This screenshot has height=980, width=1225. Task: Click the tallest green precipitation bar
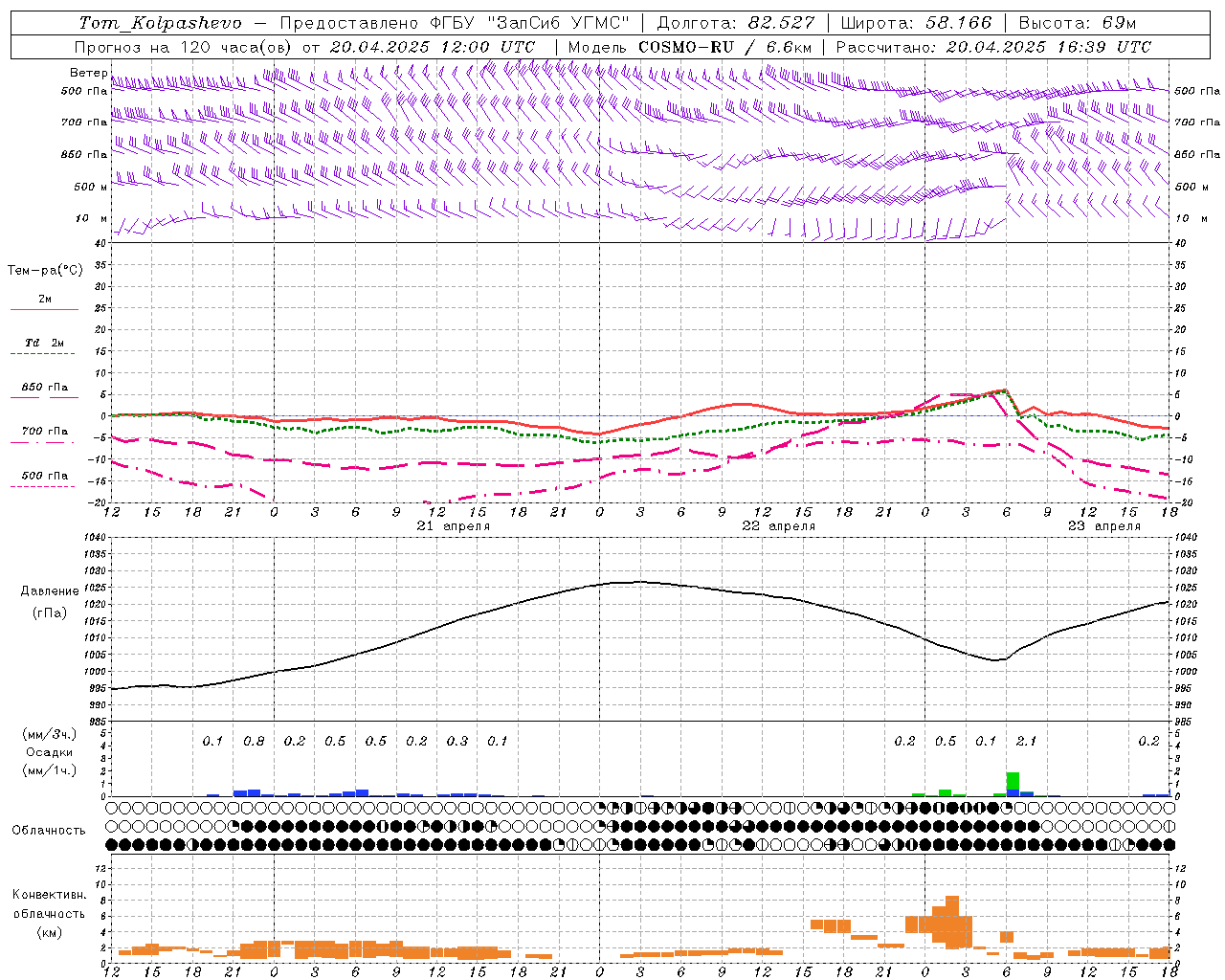coord(1013,781)
